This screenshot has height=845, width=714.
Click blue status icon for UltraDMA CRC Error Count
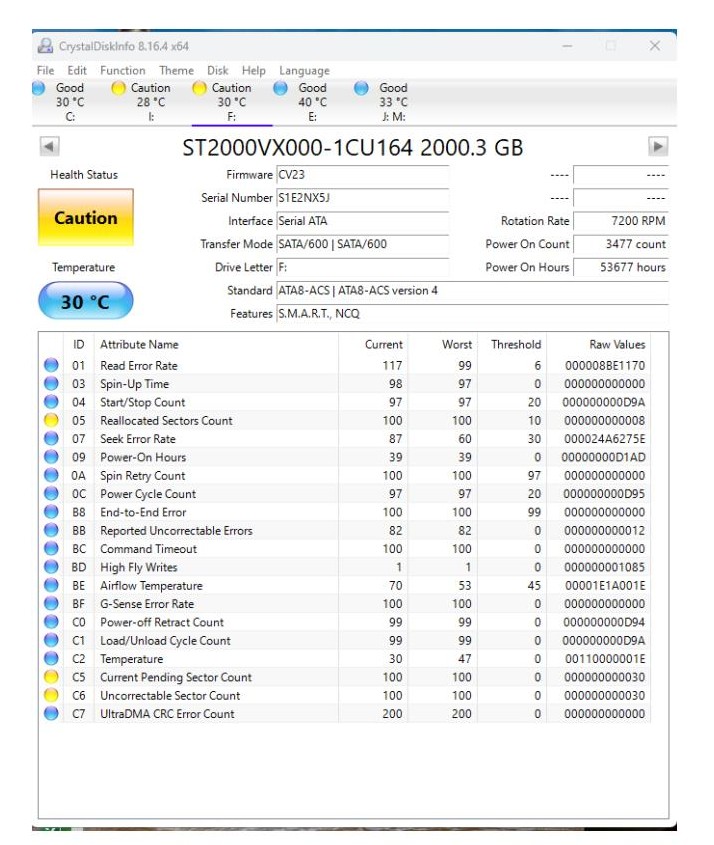[51, 714]
